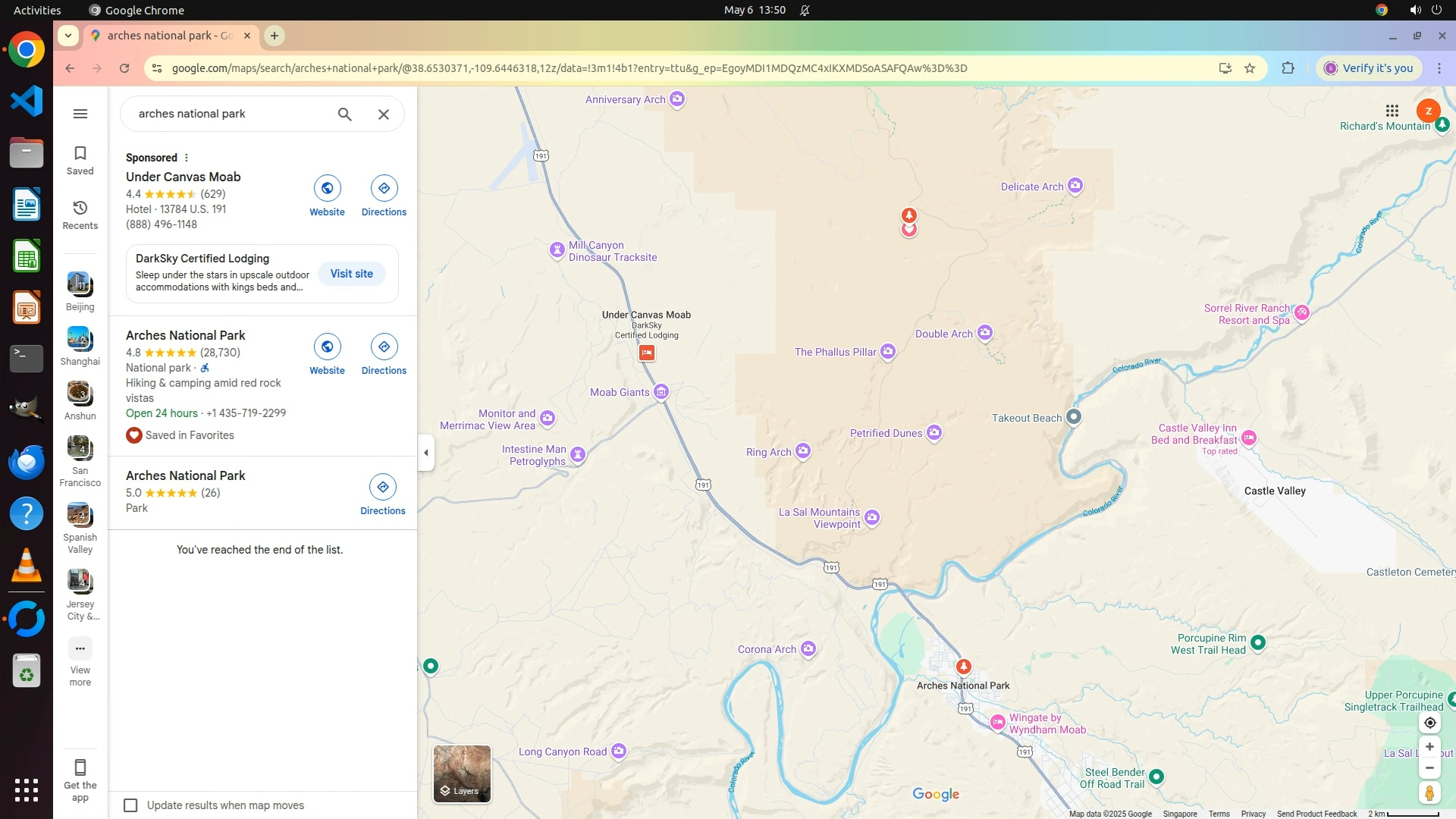Clear the search with the X icon

tap(384, 115)
